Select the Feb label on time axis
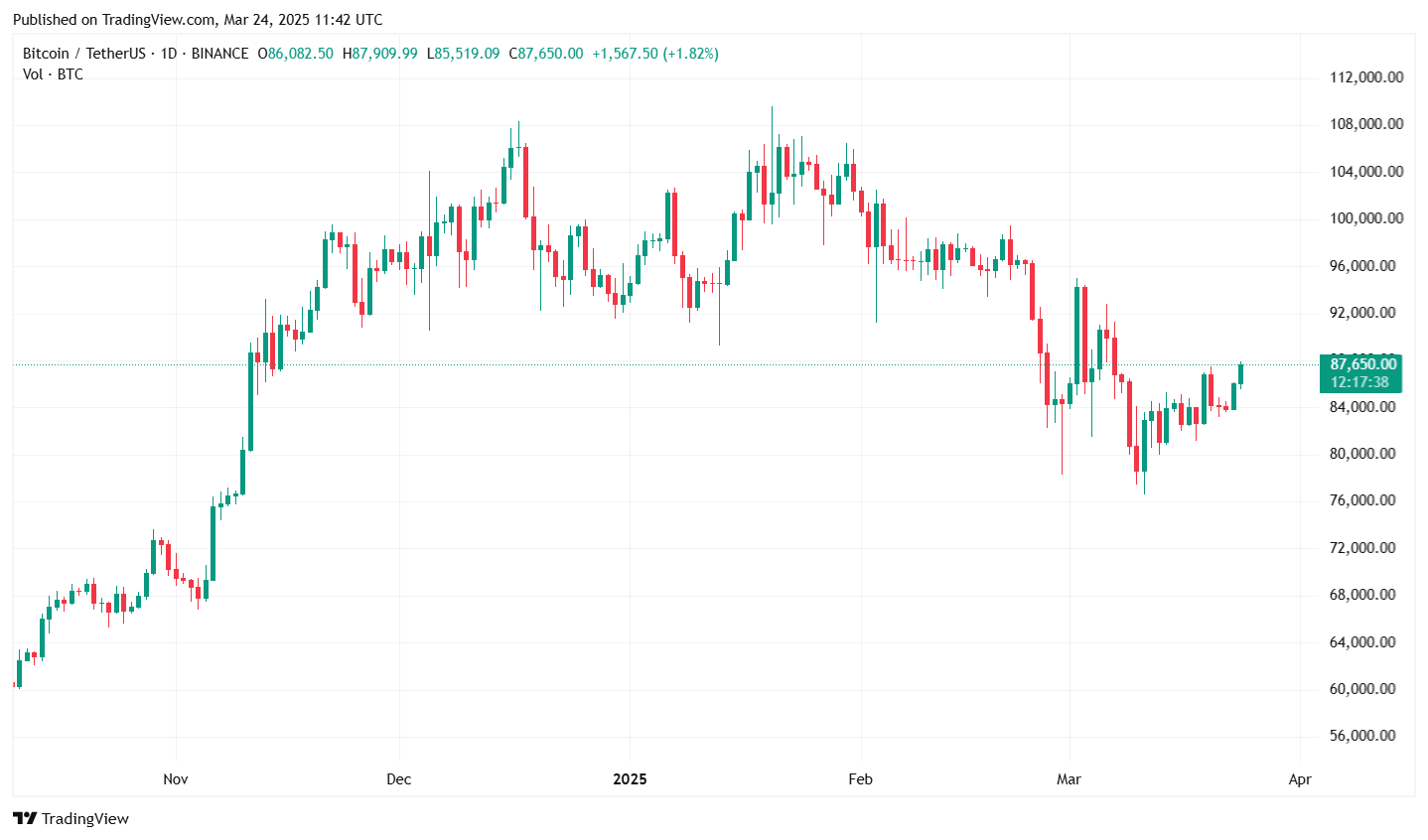Image resolution: width=1428 pixels, height=840 pixels. [861, 779]
